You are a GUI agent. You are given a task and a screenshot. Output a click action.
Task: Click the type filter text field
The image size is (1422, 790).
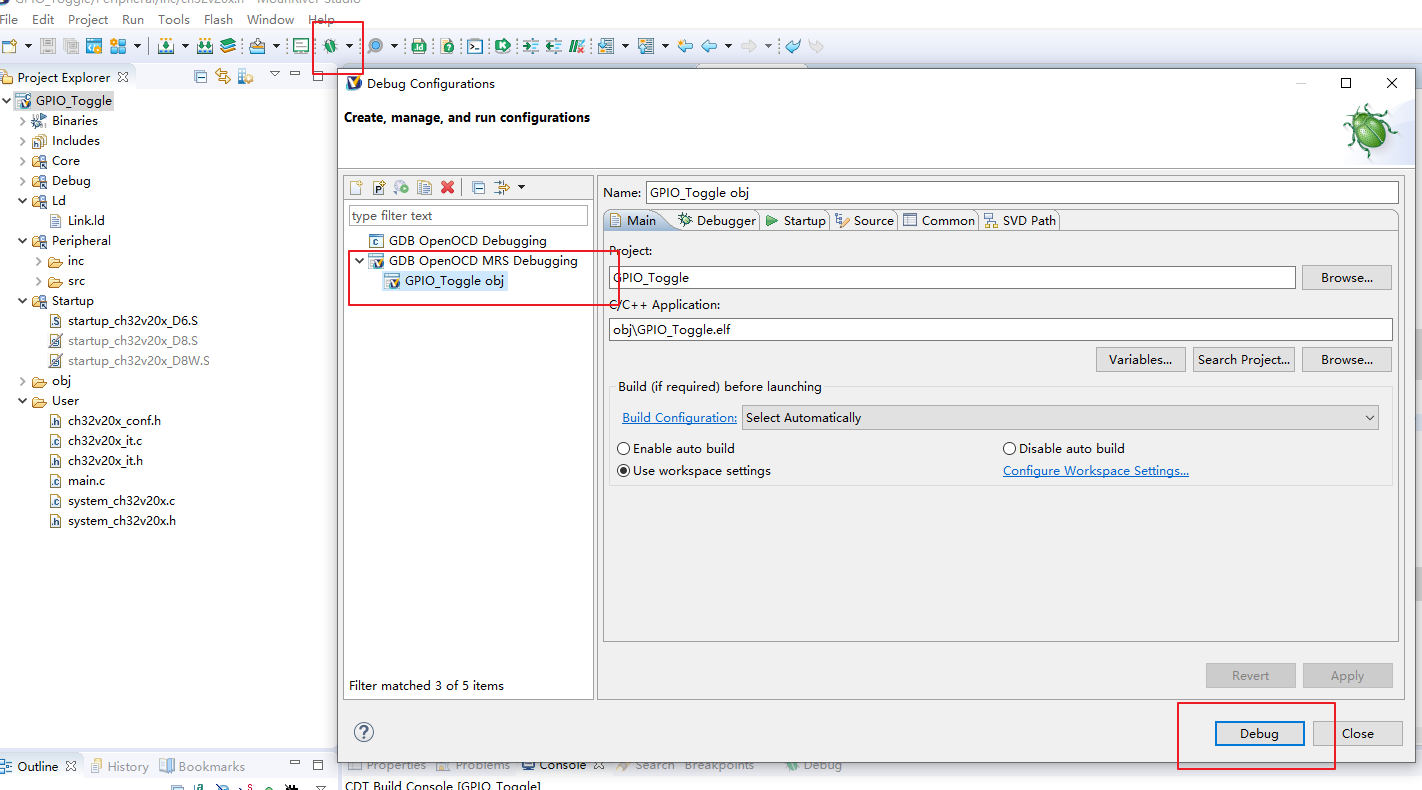pyautogui.click(x=468, y=215)
